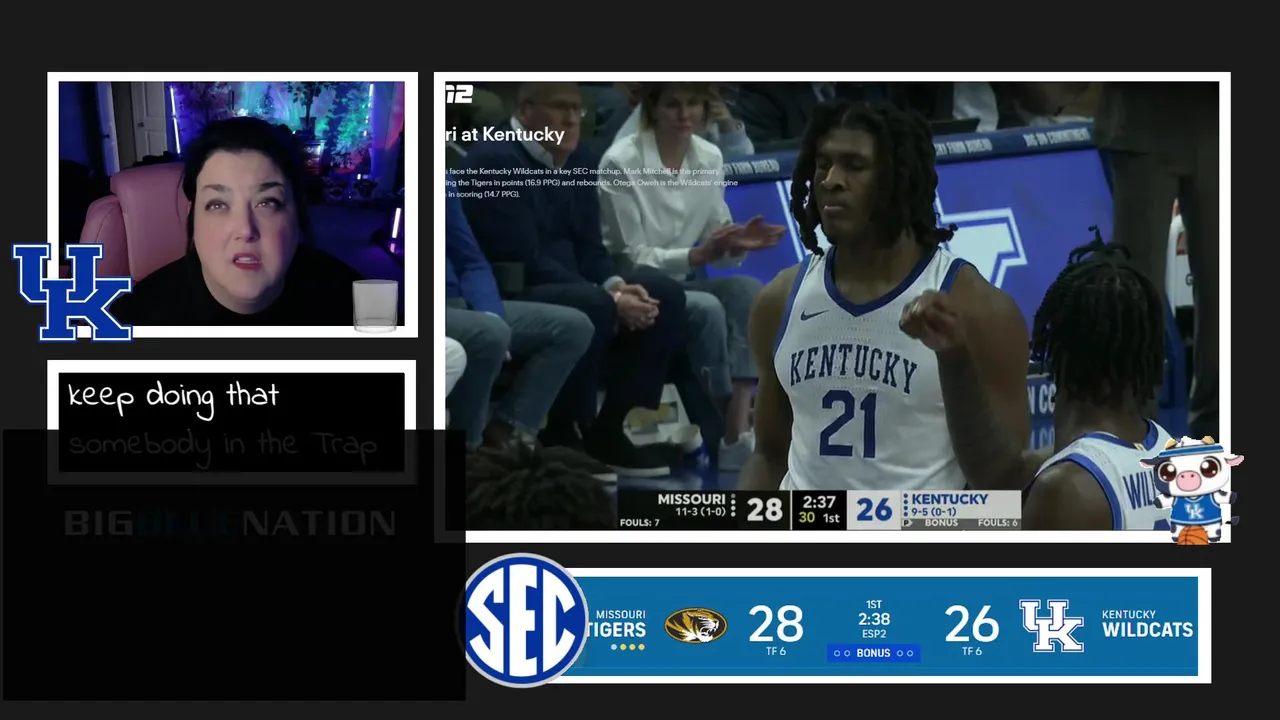Click the faded BIG BLUE NATION banner text
Viewport: 1280px width, 720px height.
(230, 523)
